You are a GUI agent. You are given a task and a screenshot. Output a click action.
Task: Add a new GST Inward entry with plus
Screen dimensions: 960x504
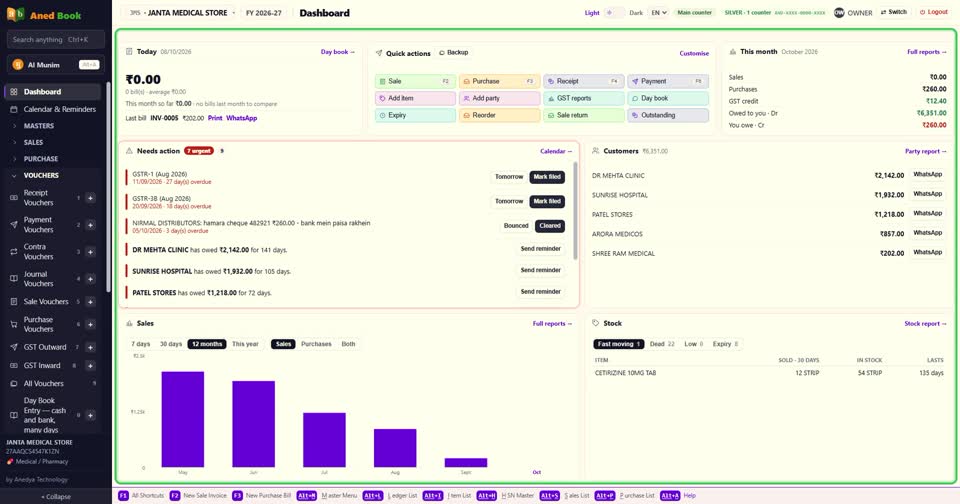pyautogui.click(x=90, y=366)
